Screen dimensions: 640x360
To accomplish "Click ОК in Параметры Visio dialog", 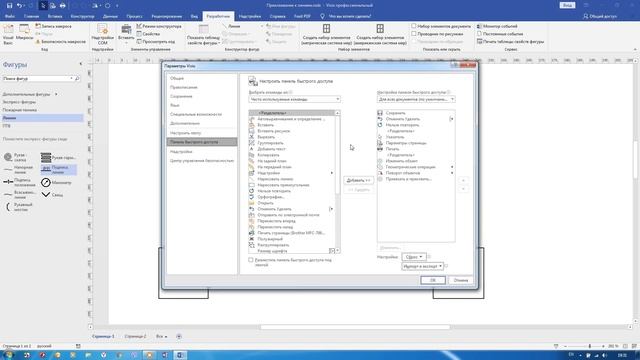I will pos(433,280).
